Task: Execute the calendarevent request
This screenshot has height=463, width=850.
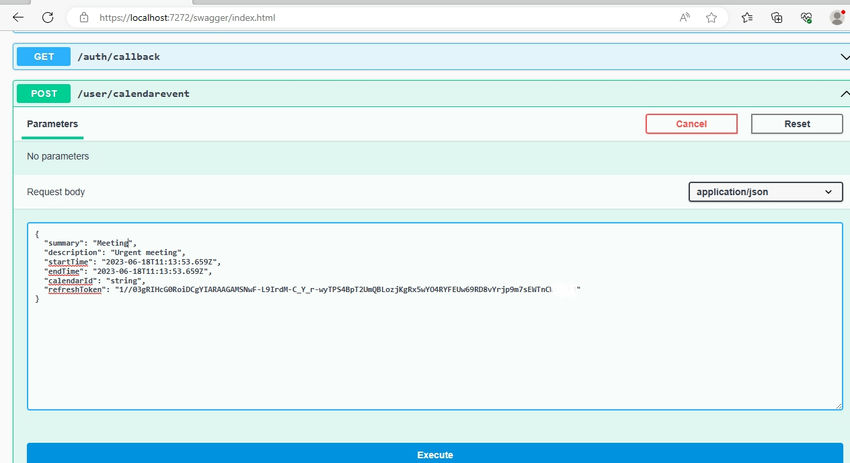Action: click(x=435, y=453)
